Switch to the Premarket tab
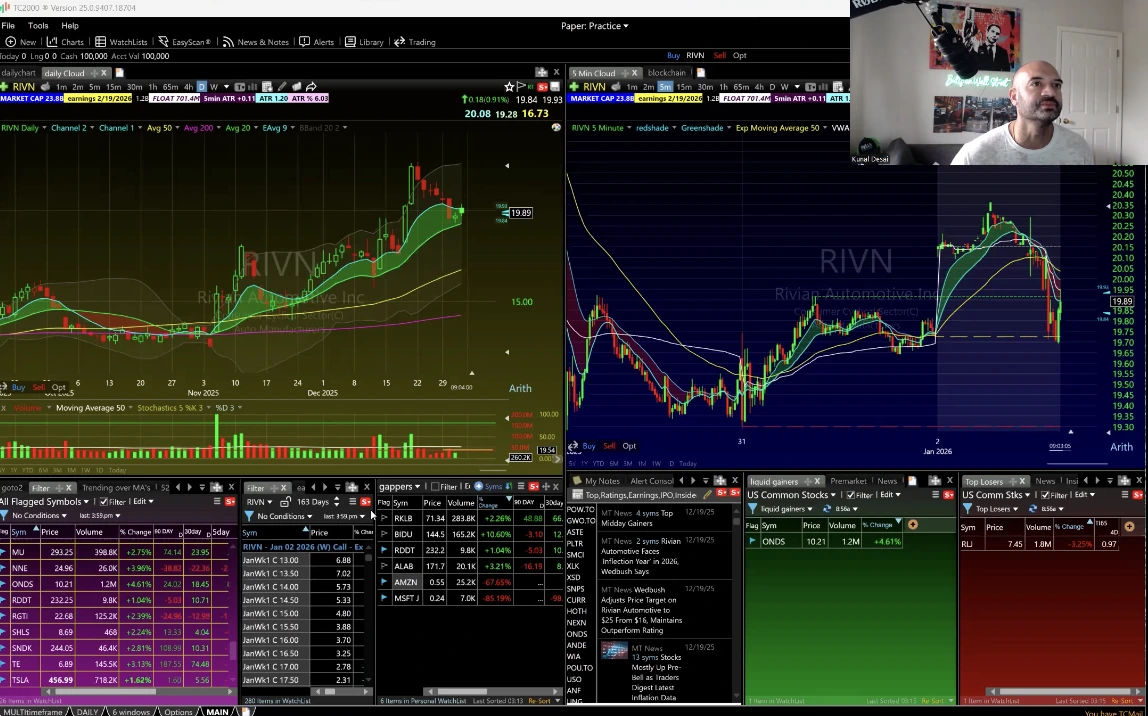The height and width of the screenshot is (716, 1148). (x=849, y=481)
